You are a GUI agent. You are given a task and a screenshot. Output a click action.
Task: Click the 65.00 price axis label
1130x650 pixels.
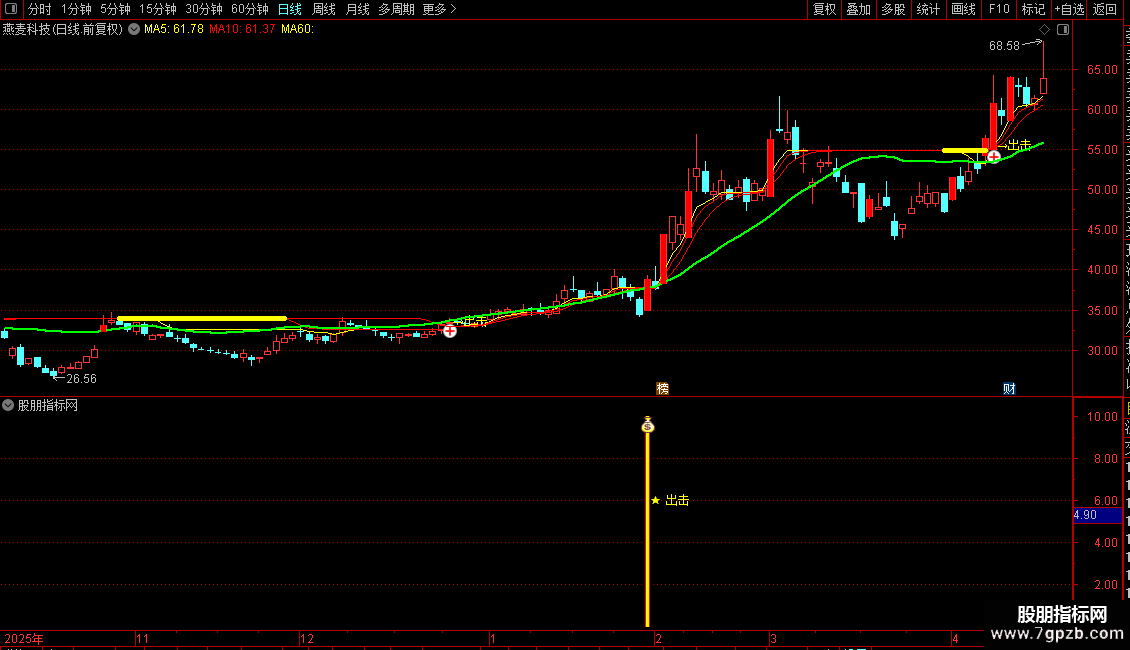pyautogui.click(x=1103, y=70)
